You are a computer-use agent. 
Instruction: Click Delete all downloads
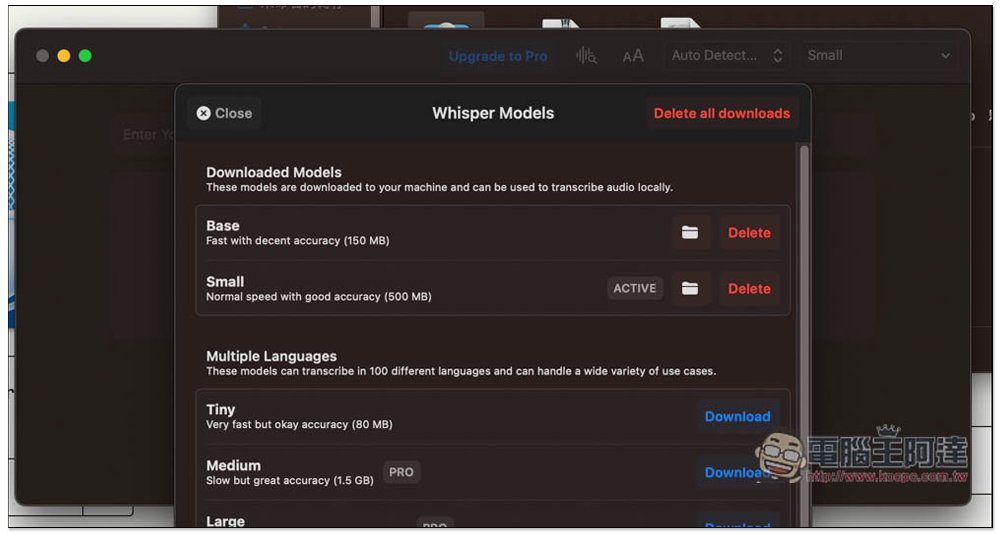click(x=721, y=113)
